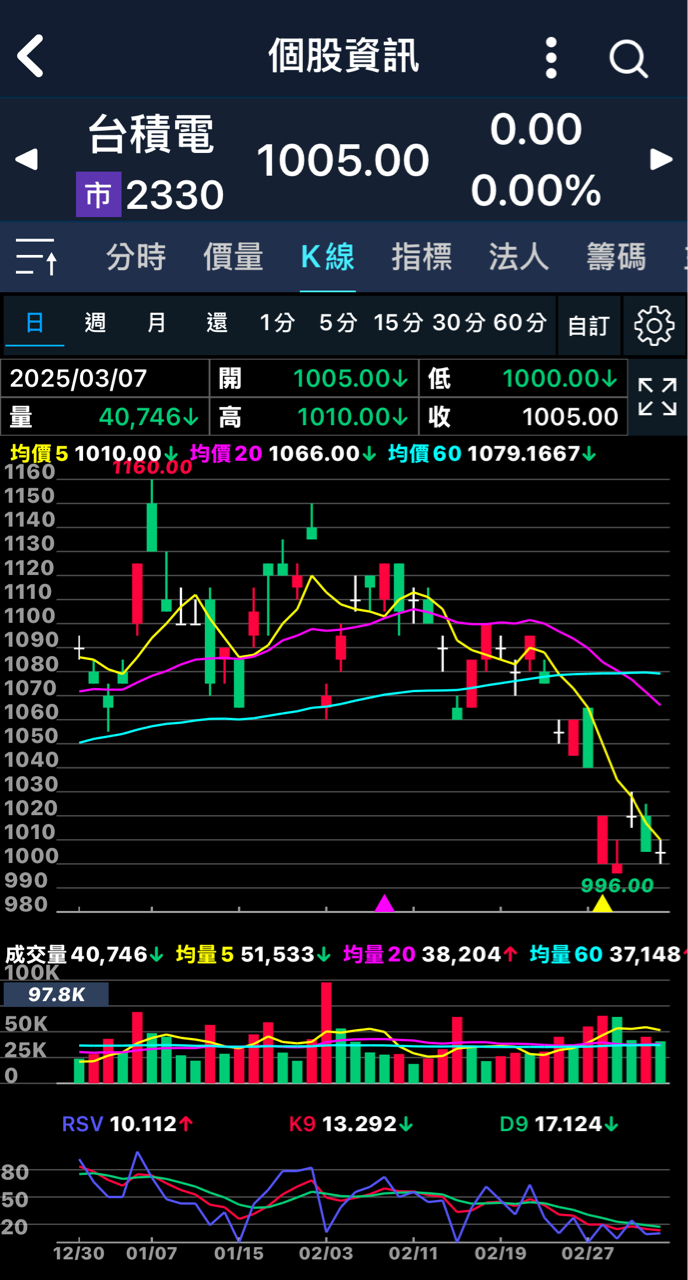This screenshot has width=688, height=1280.
Task: Open chart settings gear icon
Action: tap(655, 325)
